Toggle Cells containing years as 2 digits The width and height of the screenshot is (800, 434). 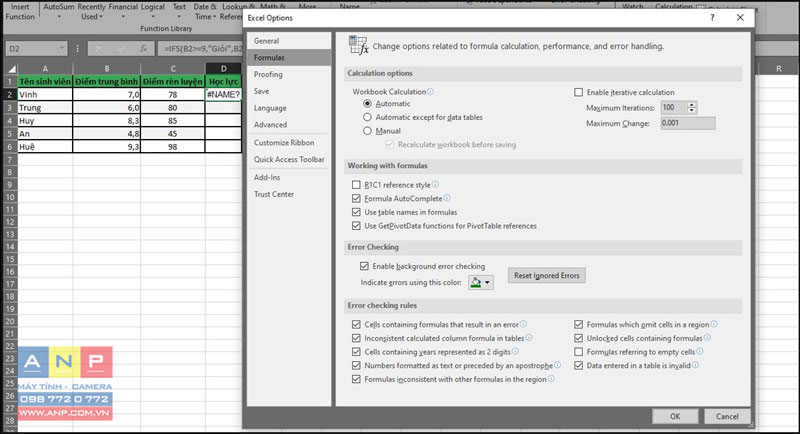pos(356,352)
